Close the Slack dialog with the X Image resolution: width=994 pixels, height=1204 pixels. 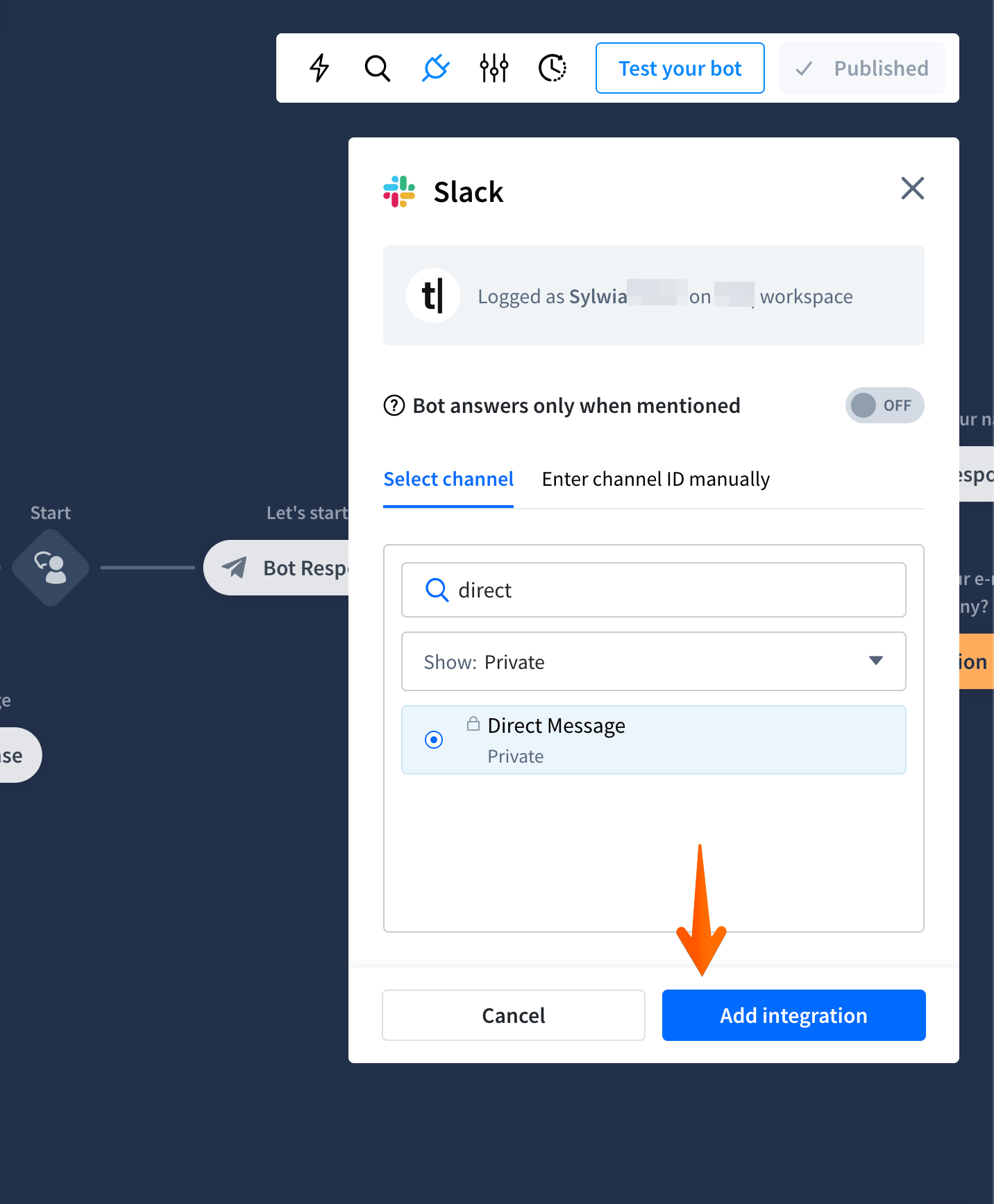[912, 188]
